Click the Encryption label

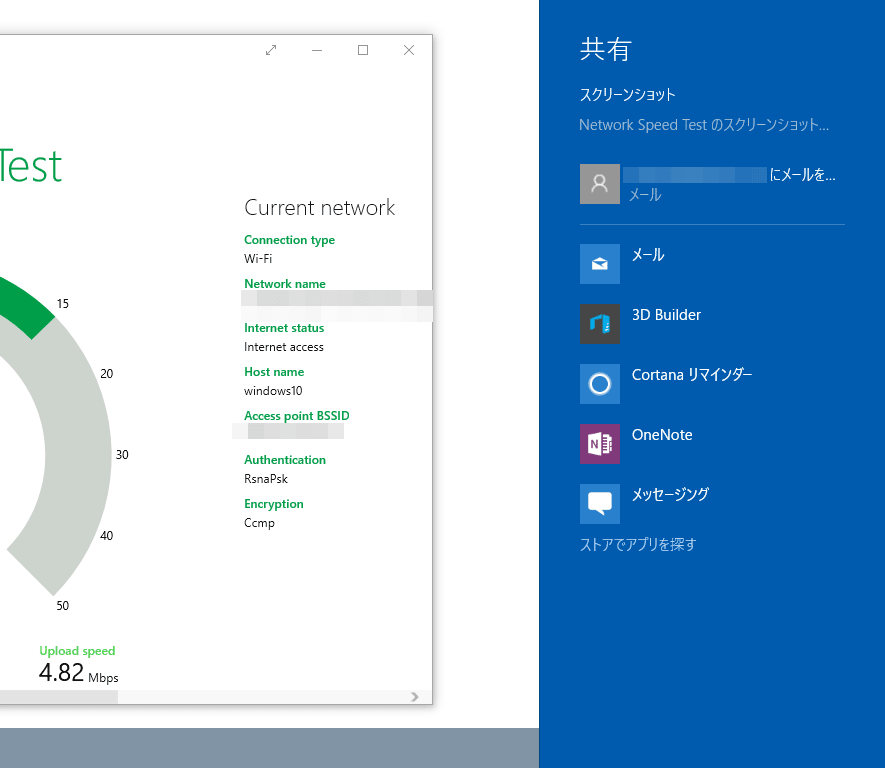tap(274, 504)
